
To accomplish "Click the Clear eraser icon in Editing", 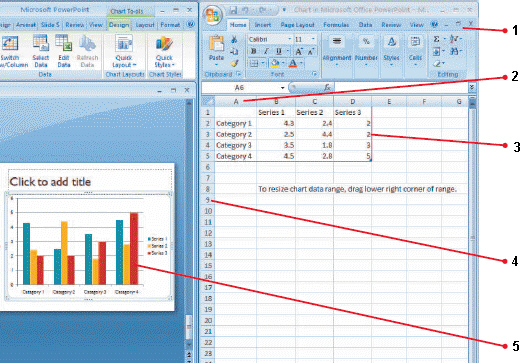I will [437, 63].
